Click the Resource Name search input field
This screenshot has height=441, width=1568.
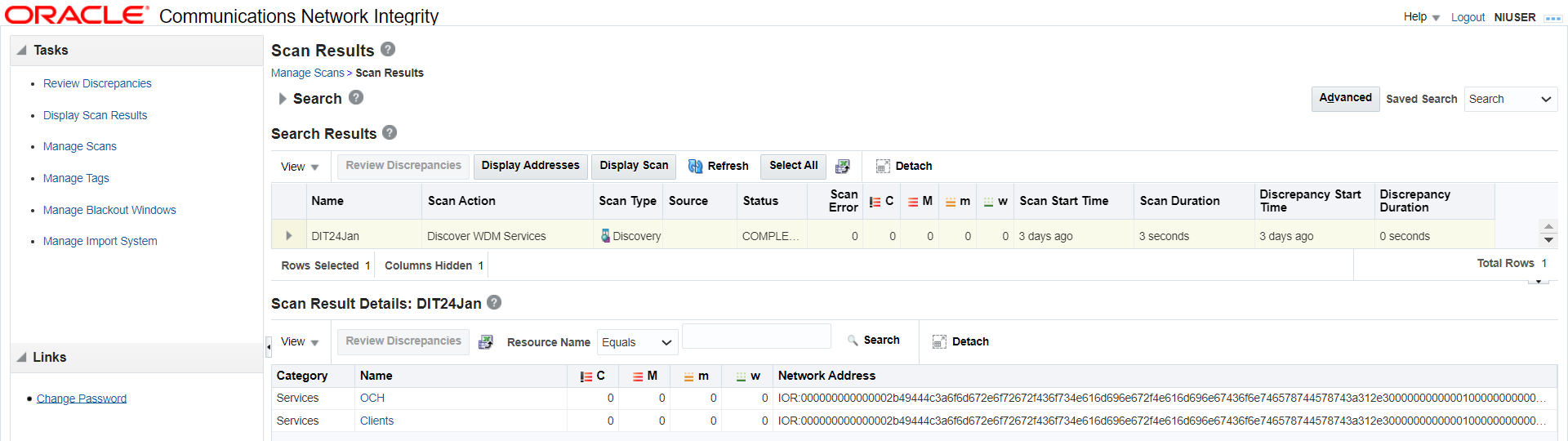pyautogui.click(x=756, y=336)
